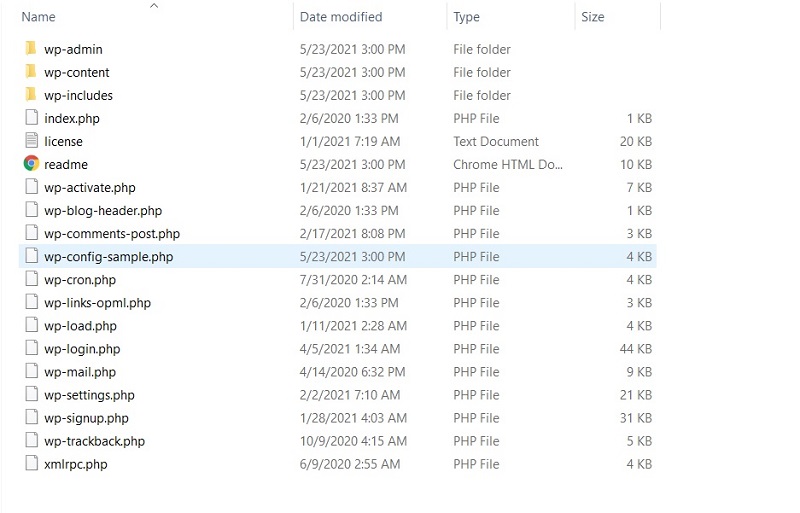Click the Chrome HTML Do... type of readme

[x=508, y=164]
